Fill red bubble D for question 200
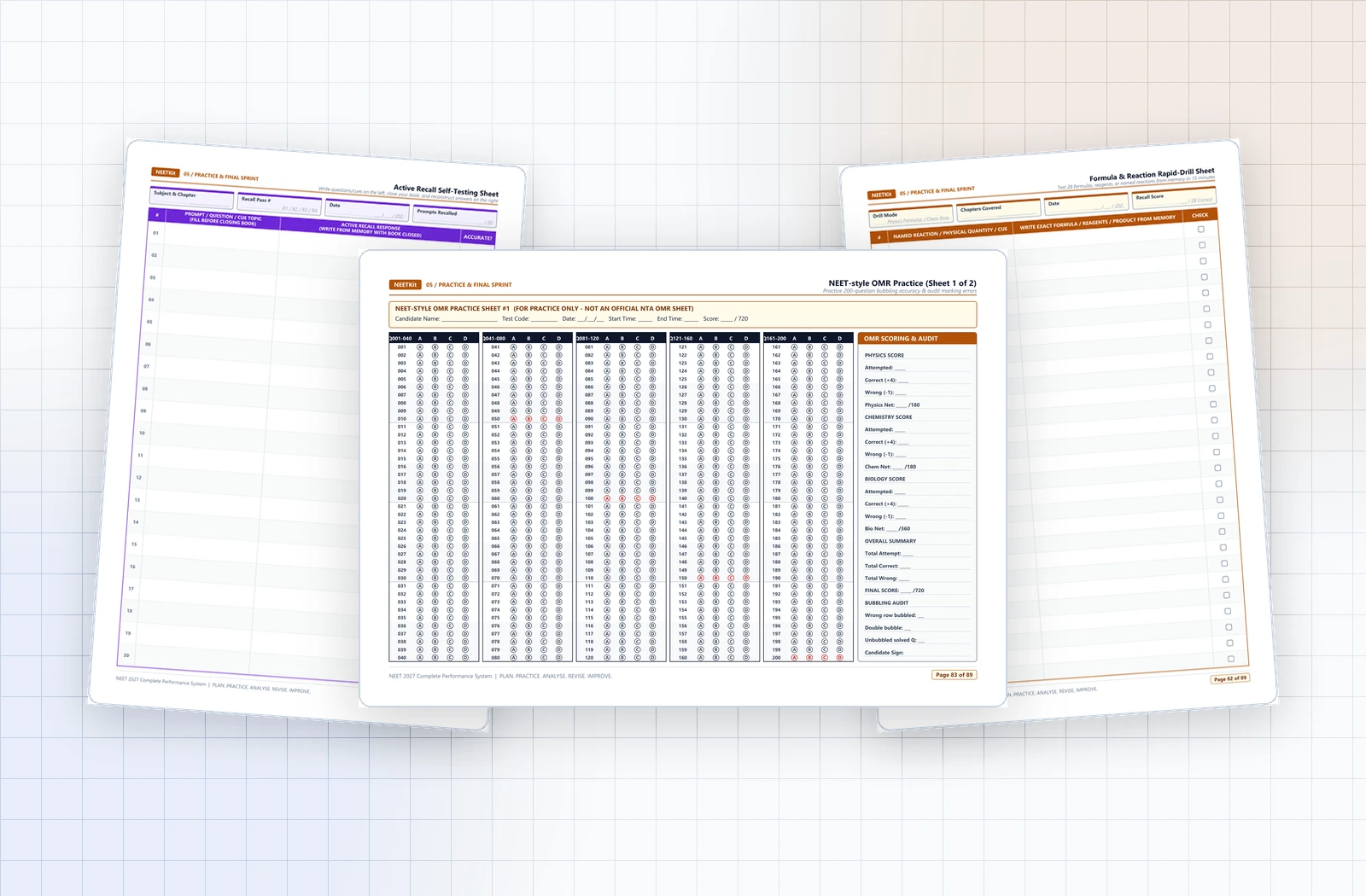The height and width of the screenshot is (896, 1366). coord(840,658)
